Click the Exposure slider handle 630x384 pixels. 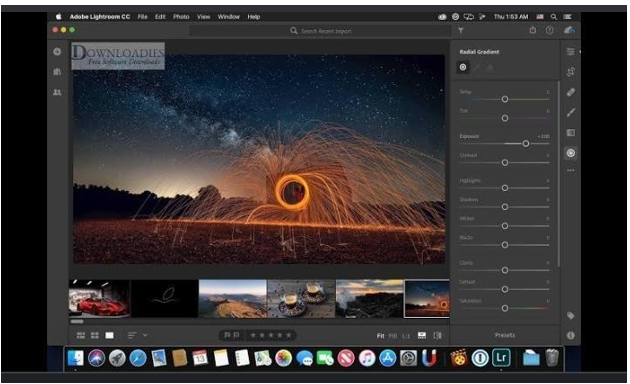pos(526,143)
